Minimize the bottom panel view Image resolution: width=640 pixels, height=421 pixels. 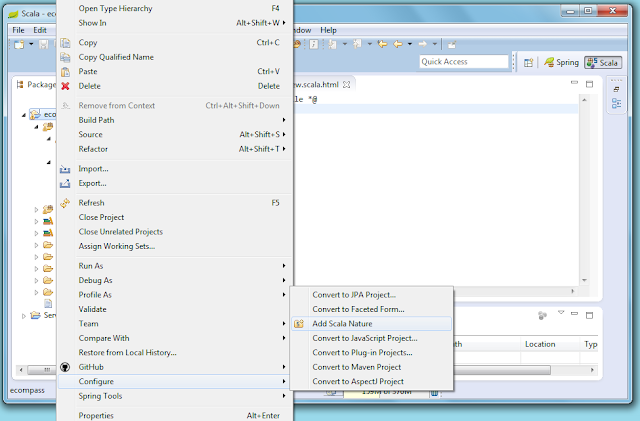pyautogui.click(x=574, y=314)
